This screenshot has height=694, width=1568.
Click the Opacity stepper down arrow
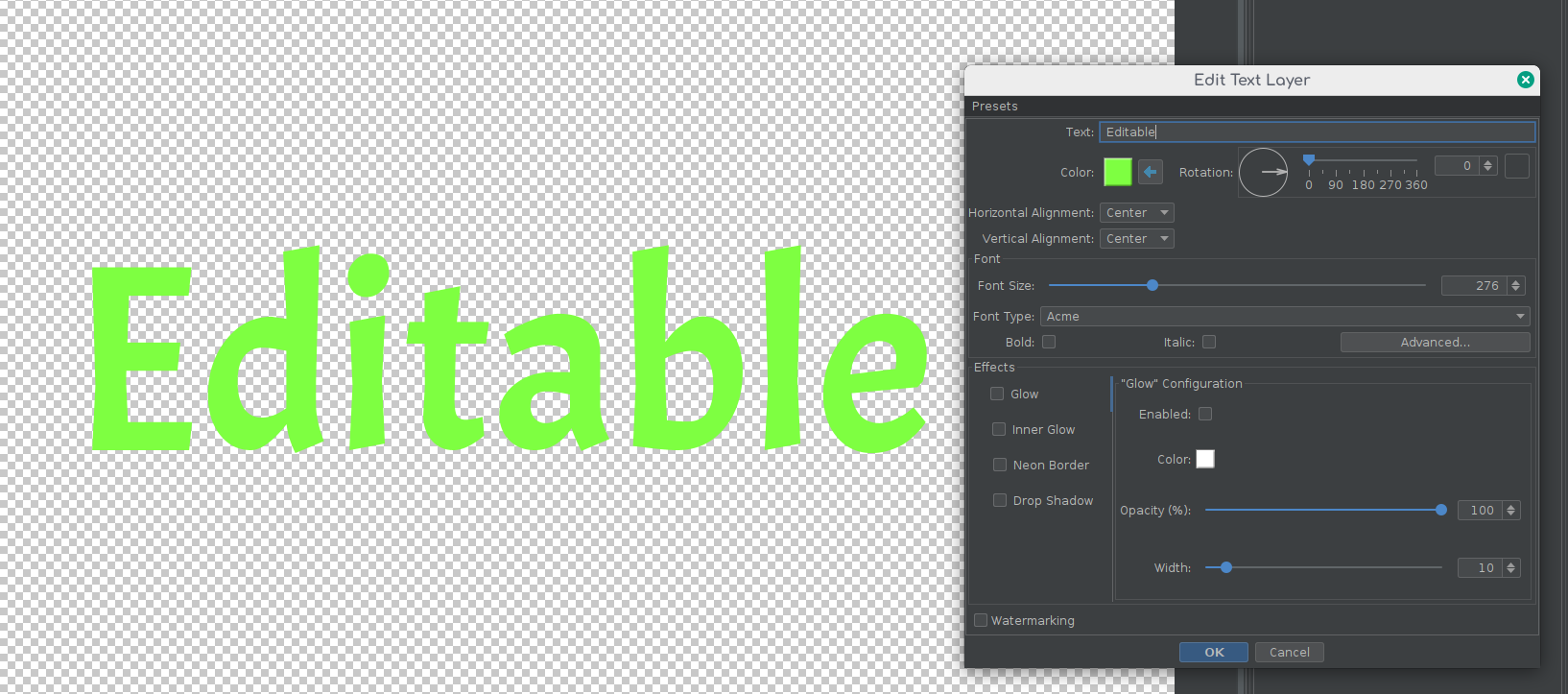pyautogui.click(x=1511, y=515)
